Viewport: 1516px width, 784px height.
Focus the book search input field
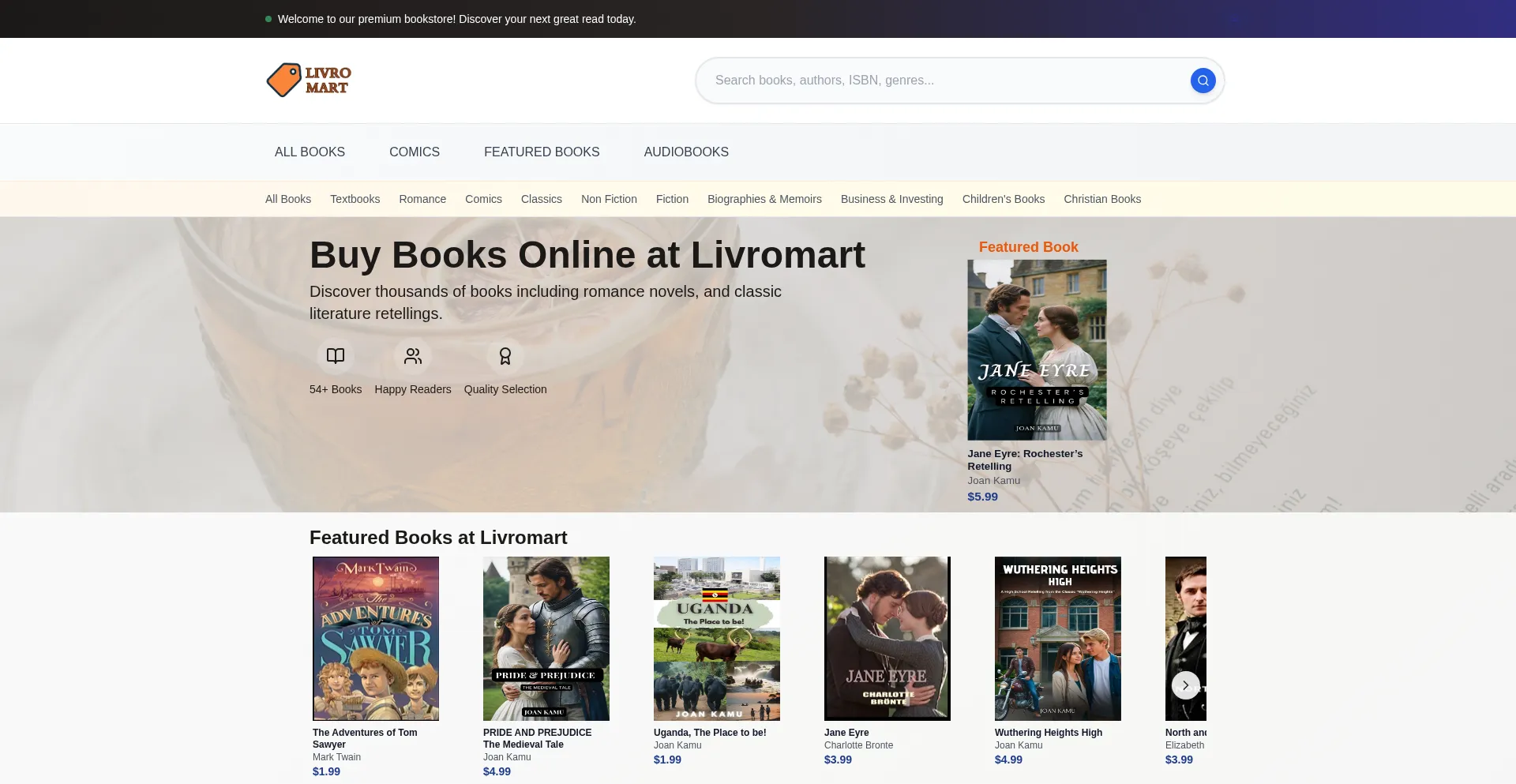(x=940, y=81)
